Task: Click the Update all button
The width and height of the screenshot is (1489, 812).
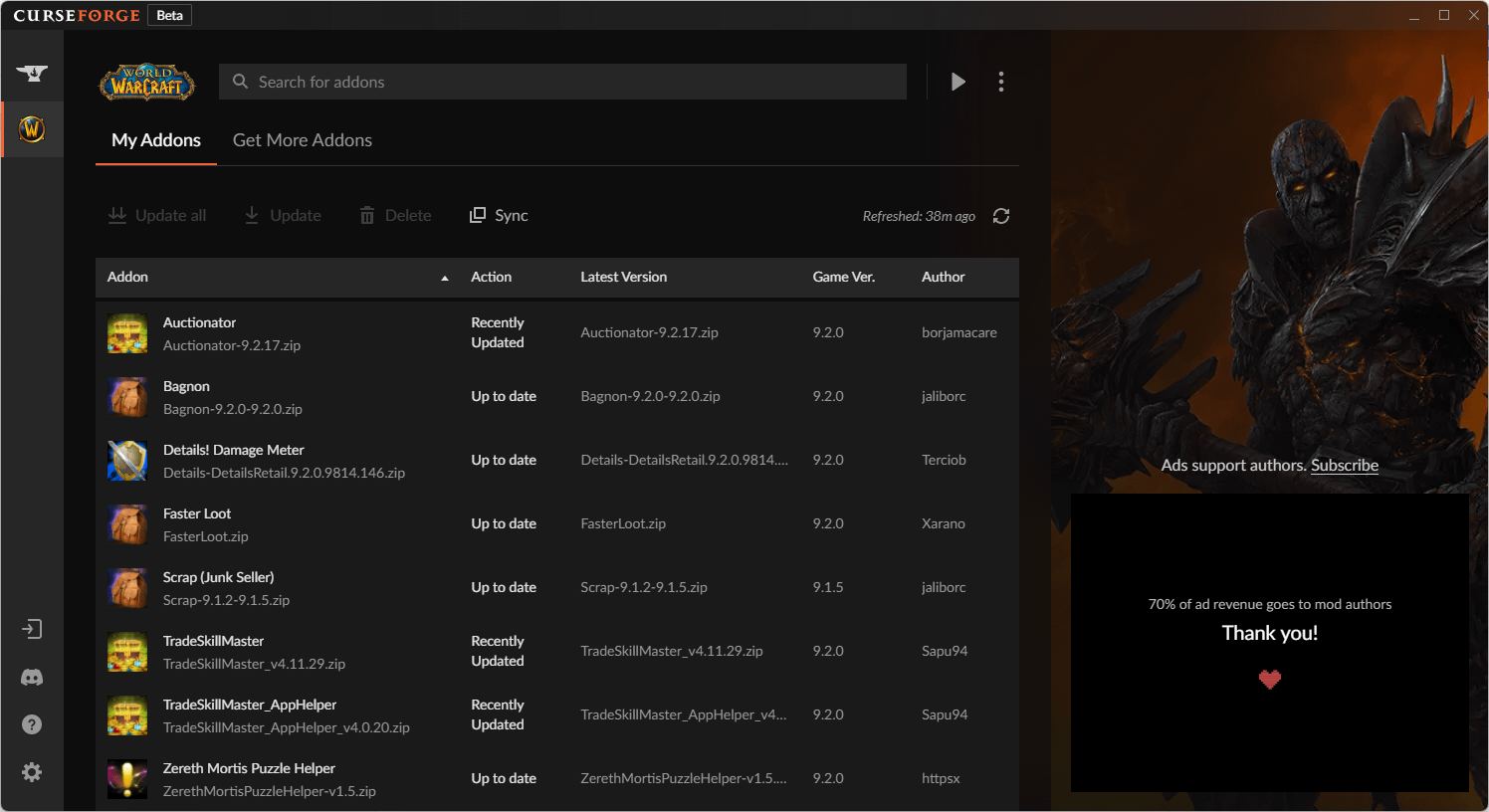Action: pyautogui.click(x=157, y=216)
